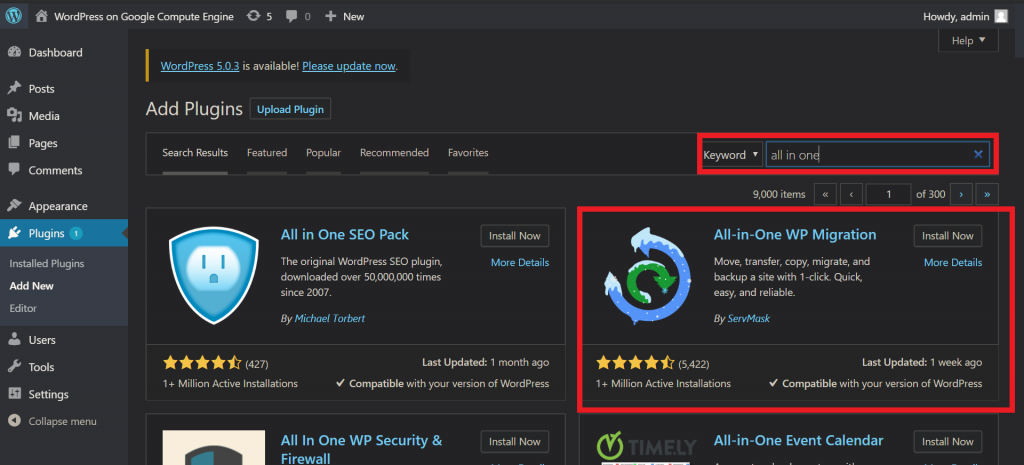
Task: Click the plus icon next to New
Action: coord(330,16)
